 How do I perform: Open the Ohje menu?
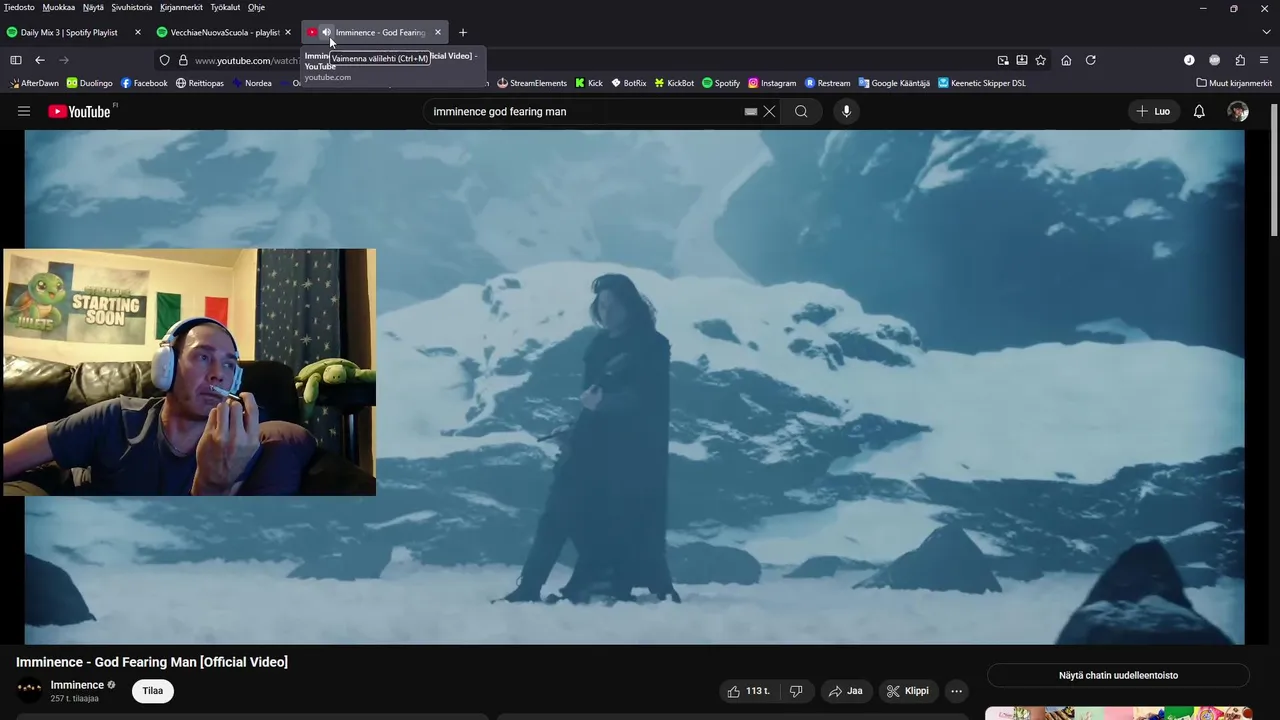coord(256,7)
